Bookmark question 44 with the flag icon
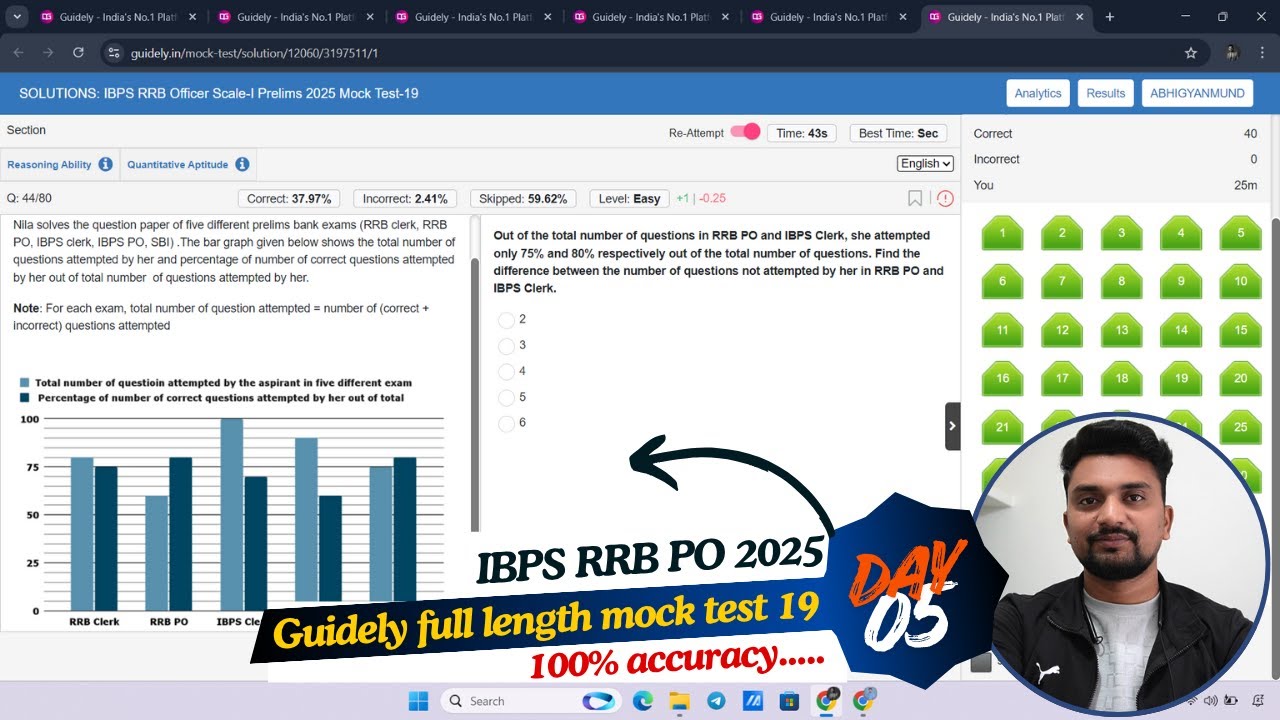The image size is (1280, 720). tap(915, 198)
